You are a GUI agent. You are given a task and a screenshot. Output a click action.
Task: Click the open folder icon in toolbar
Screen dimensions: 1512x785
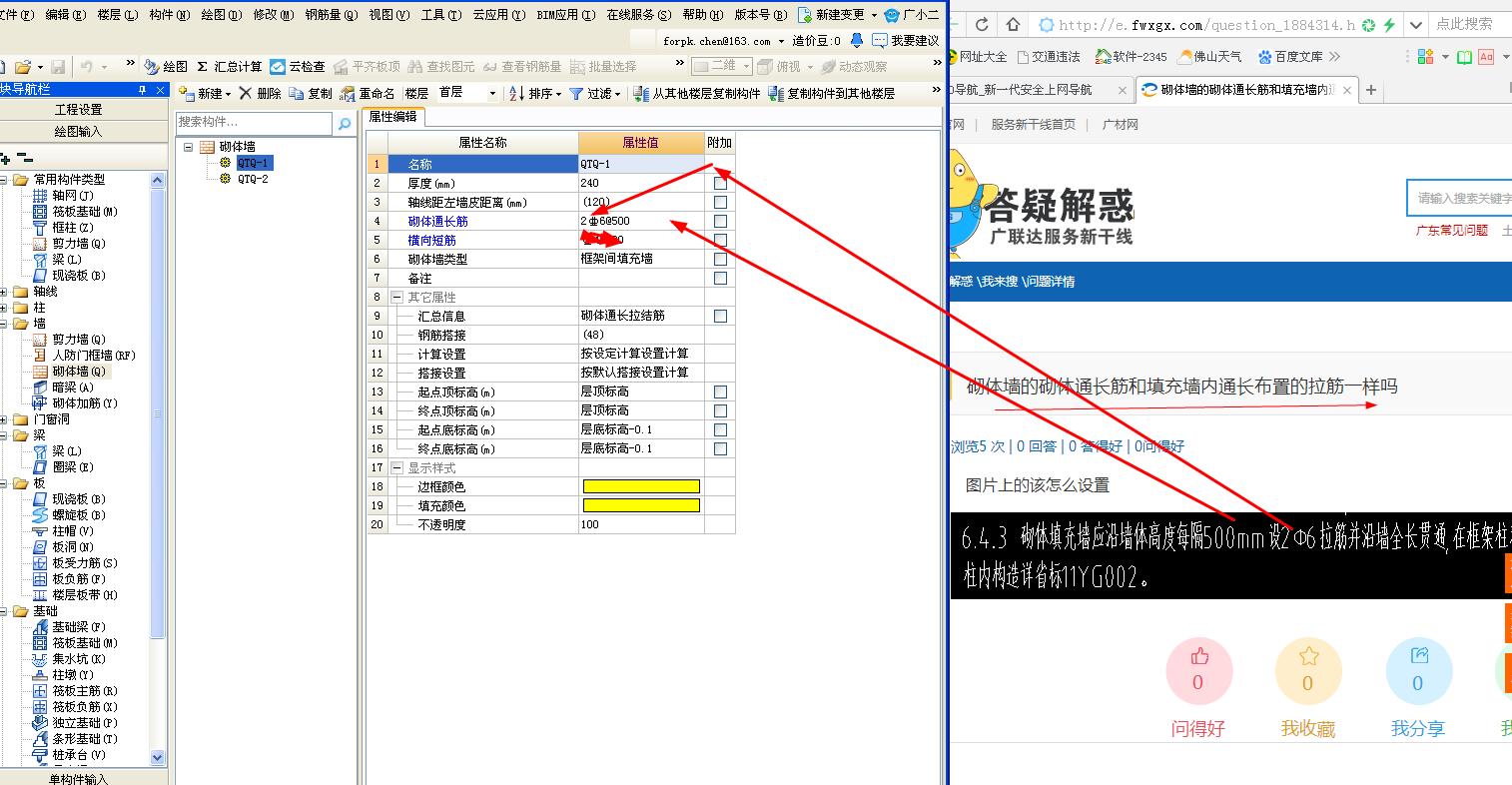click(x=22, y=67)
